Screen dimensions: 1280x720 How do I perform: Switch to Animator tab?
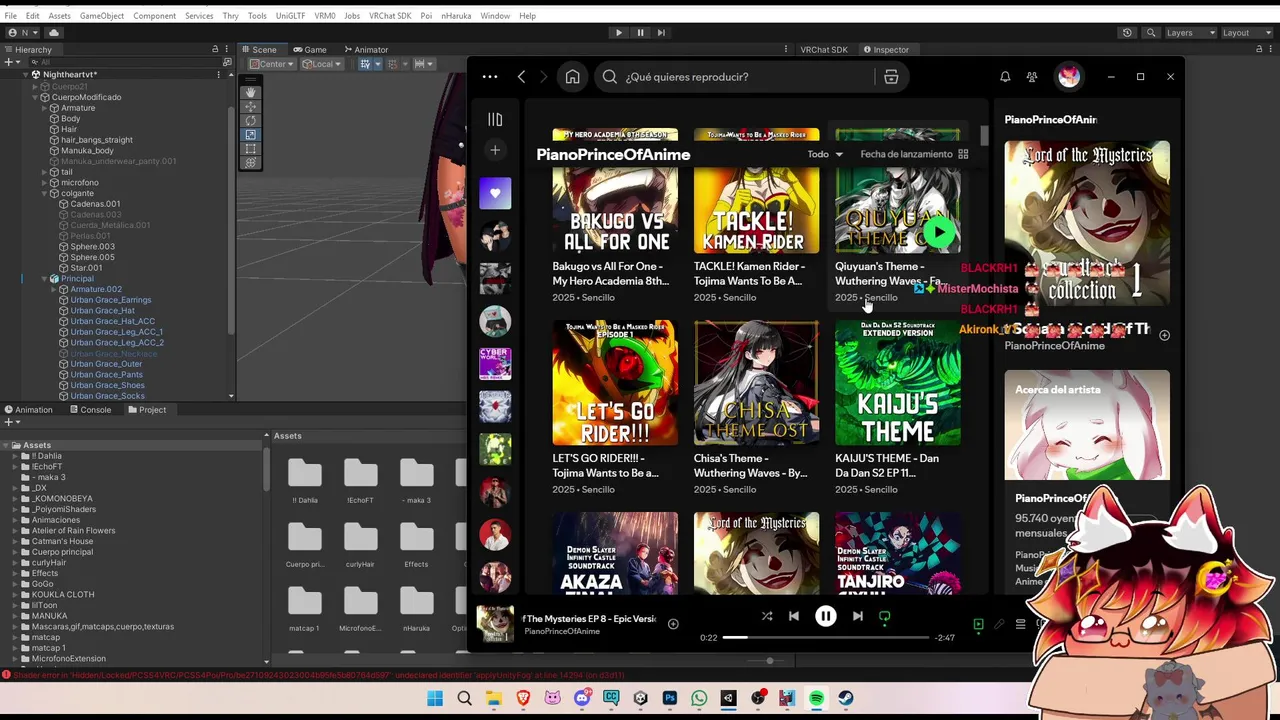365,49
